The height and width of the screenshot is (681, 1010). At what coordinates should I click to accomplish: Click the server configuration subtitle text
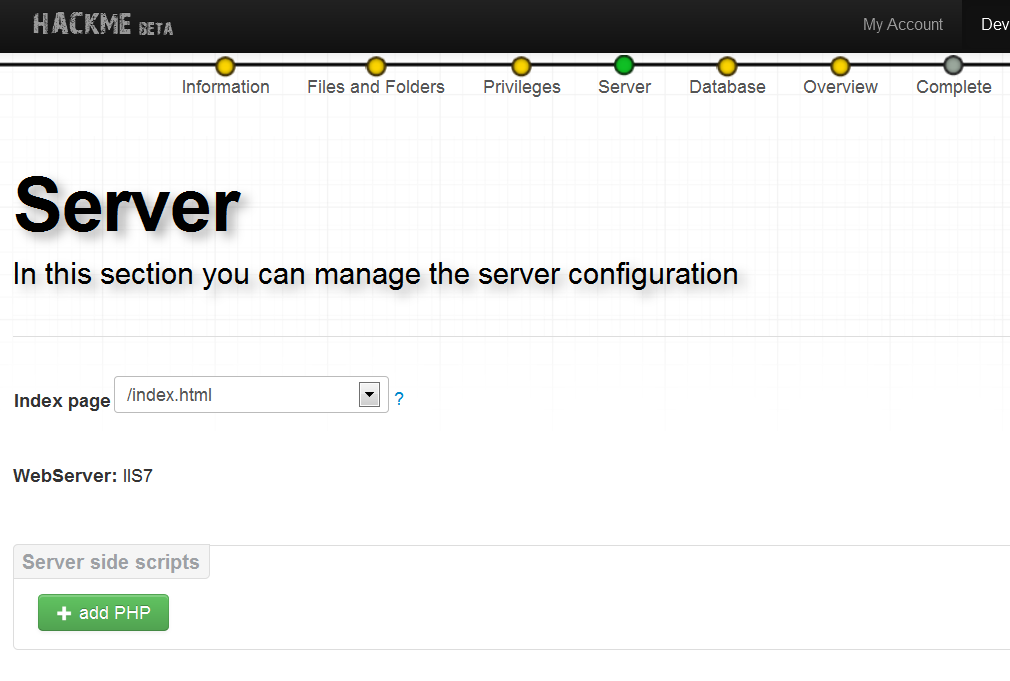[376, 274]
